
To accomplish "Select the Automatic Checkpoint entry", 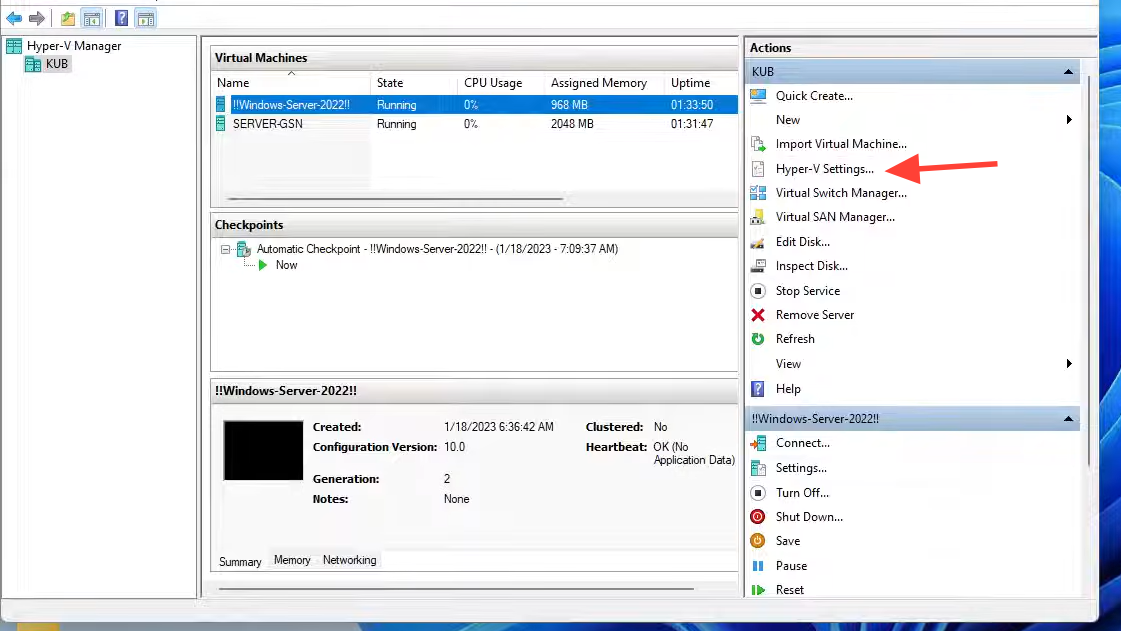I will pyautogui.click(x=437, y=249).
